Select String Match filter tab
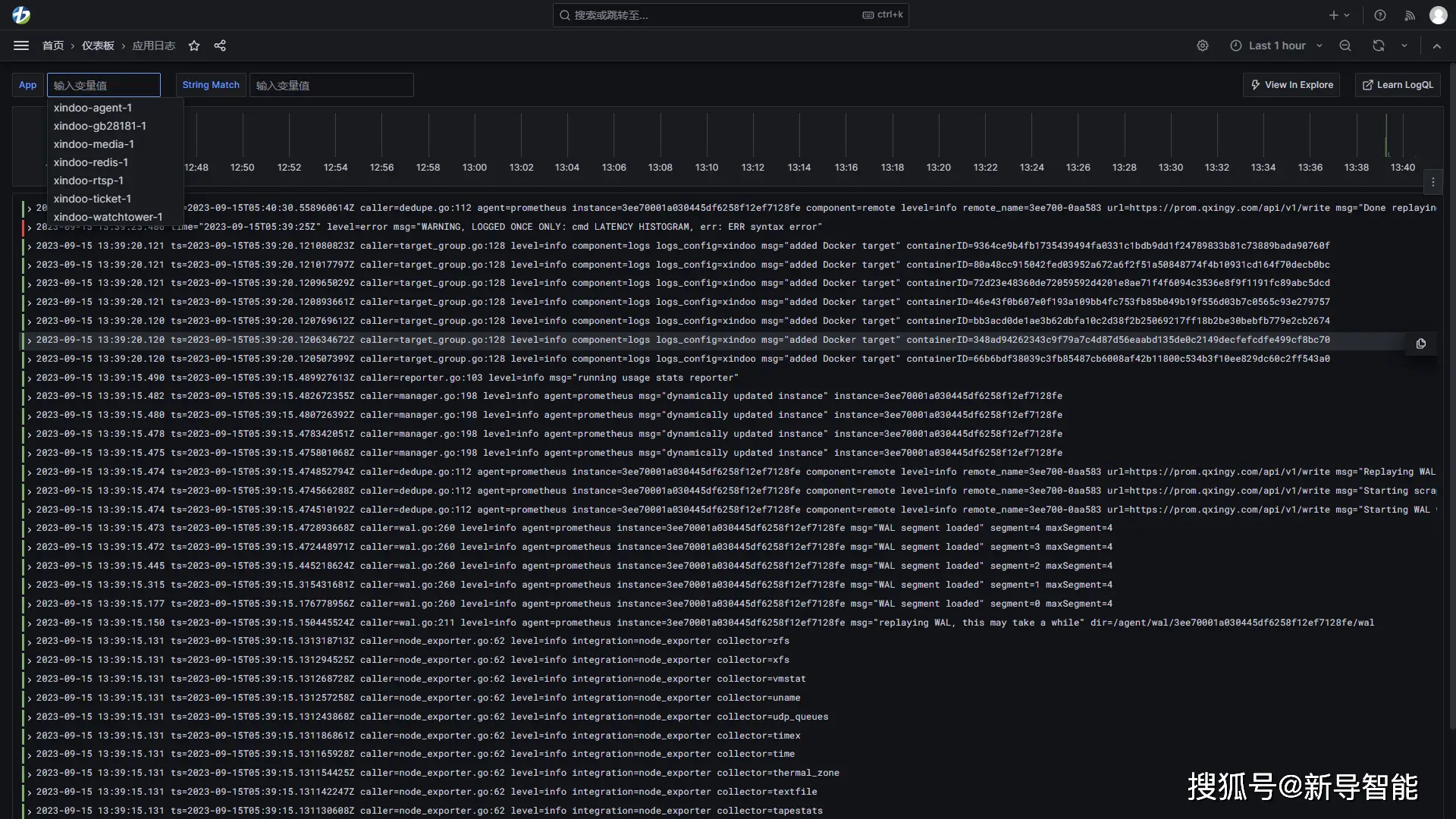This screenshot has height=819, width=1456. point(210,84)
